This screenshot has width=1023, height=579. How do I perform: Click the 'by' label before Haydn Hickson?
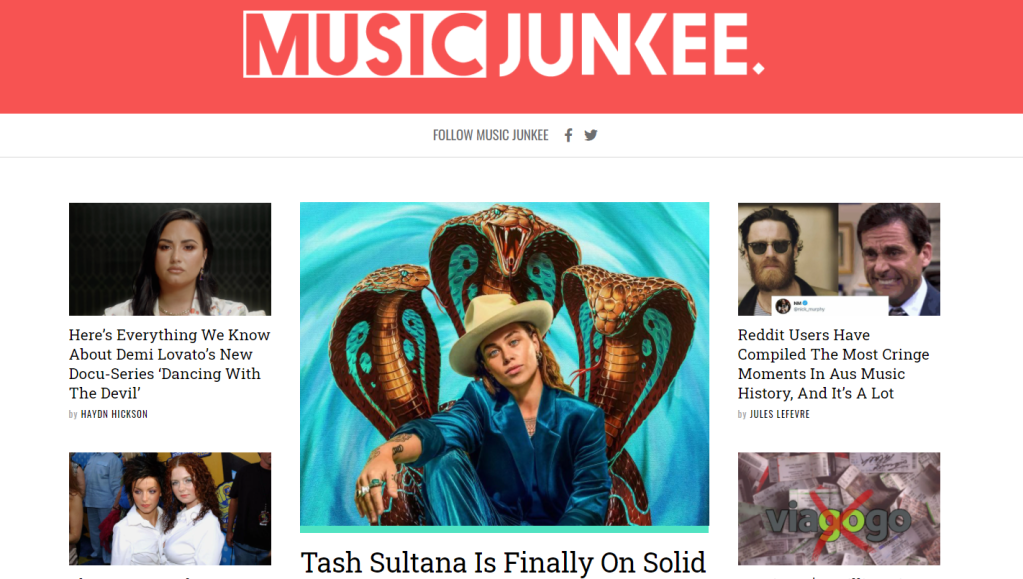tap(73, 415)
